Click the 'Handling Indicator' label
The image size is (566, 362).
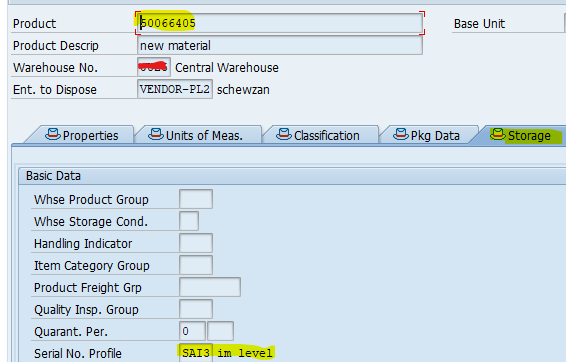[83, 244]
